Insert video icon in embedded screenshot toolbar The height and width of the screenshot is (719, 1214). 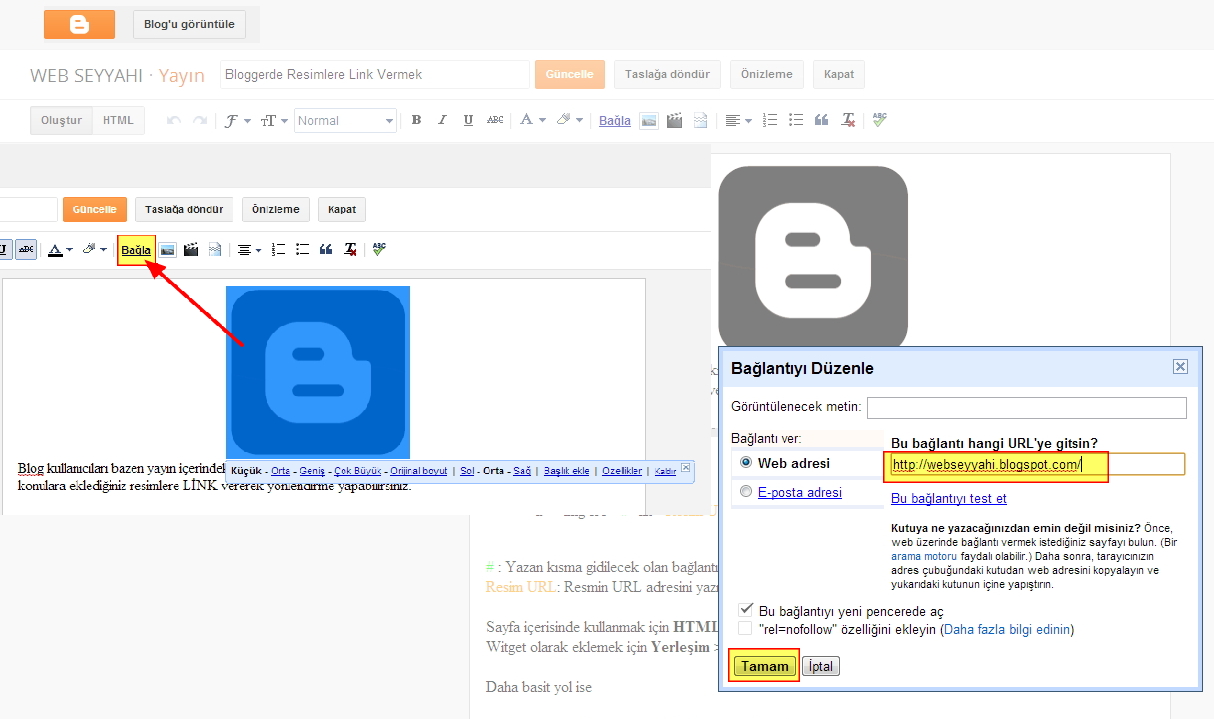pos(191,249)
